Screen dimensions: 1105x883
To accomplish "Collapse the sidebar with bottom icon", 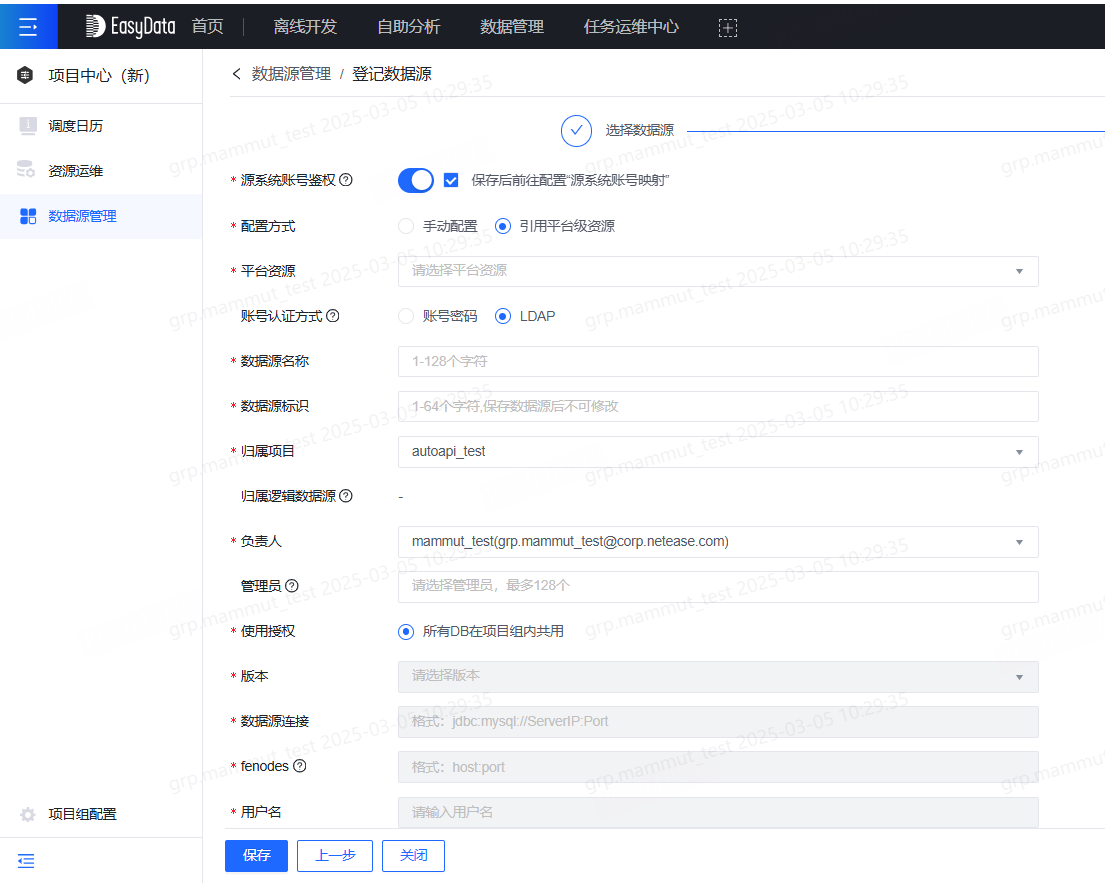I will click(x=26, y=860).
